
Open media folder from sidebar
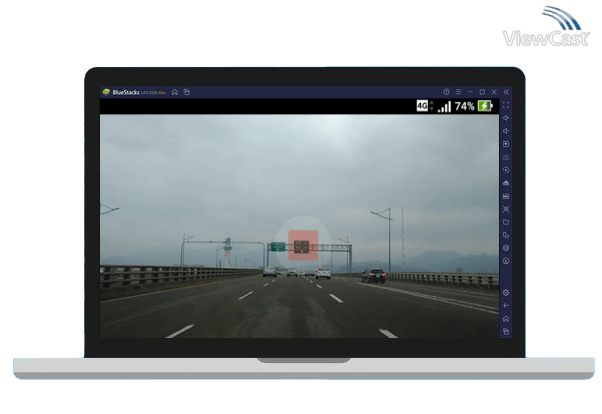click(506, 222)
